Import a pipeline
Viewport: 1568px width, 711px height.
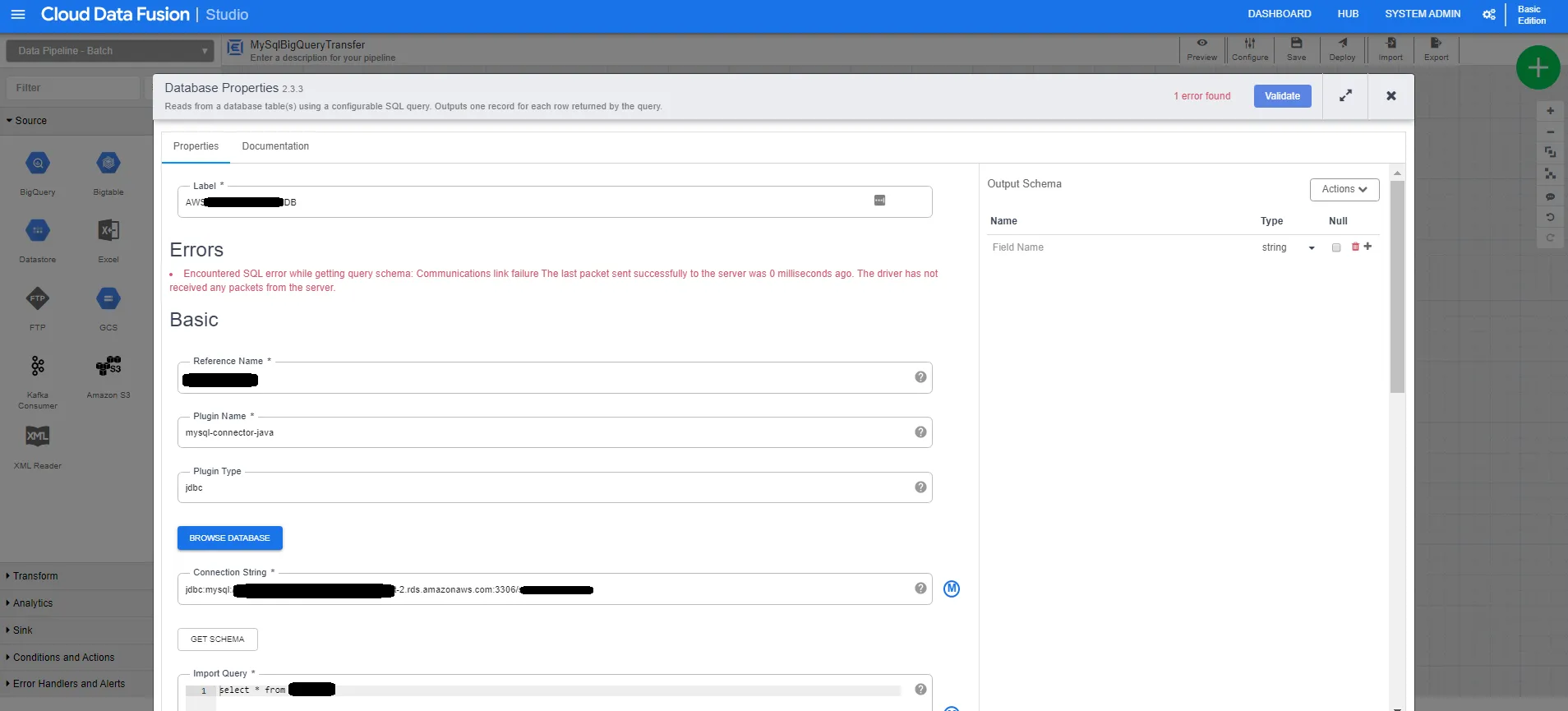(x=1390, y=49)
